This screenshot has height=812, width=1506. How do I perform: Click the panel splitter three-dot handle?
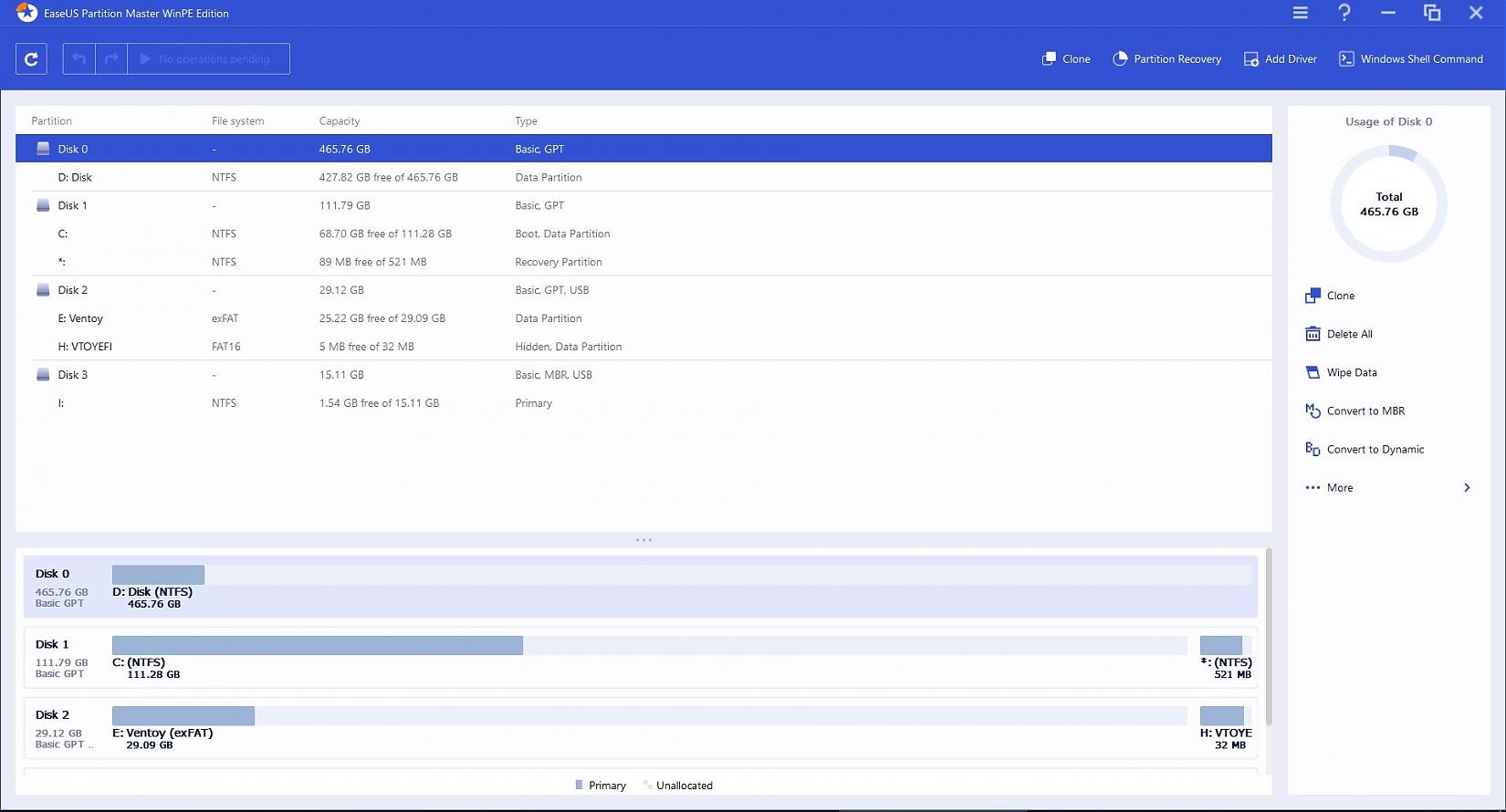click(643, 540)
